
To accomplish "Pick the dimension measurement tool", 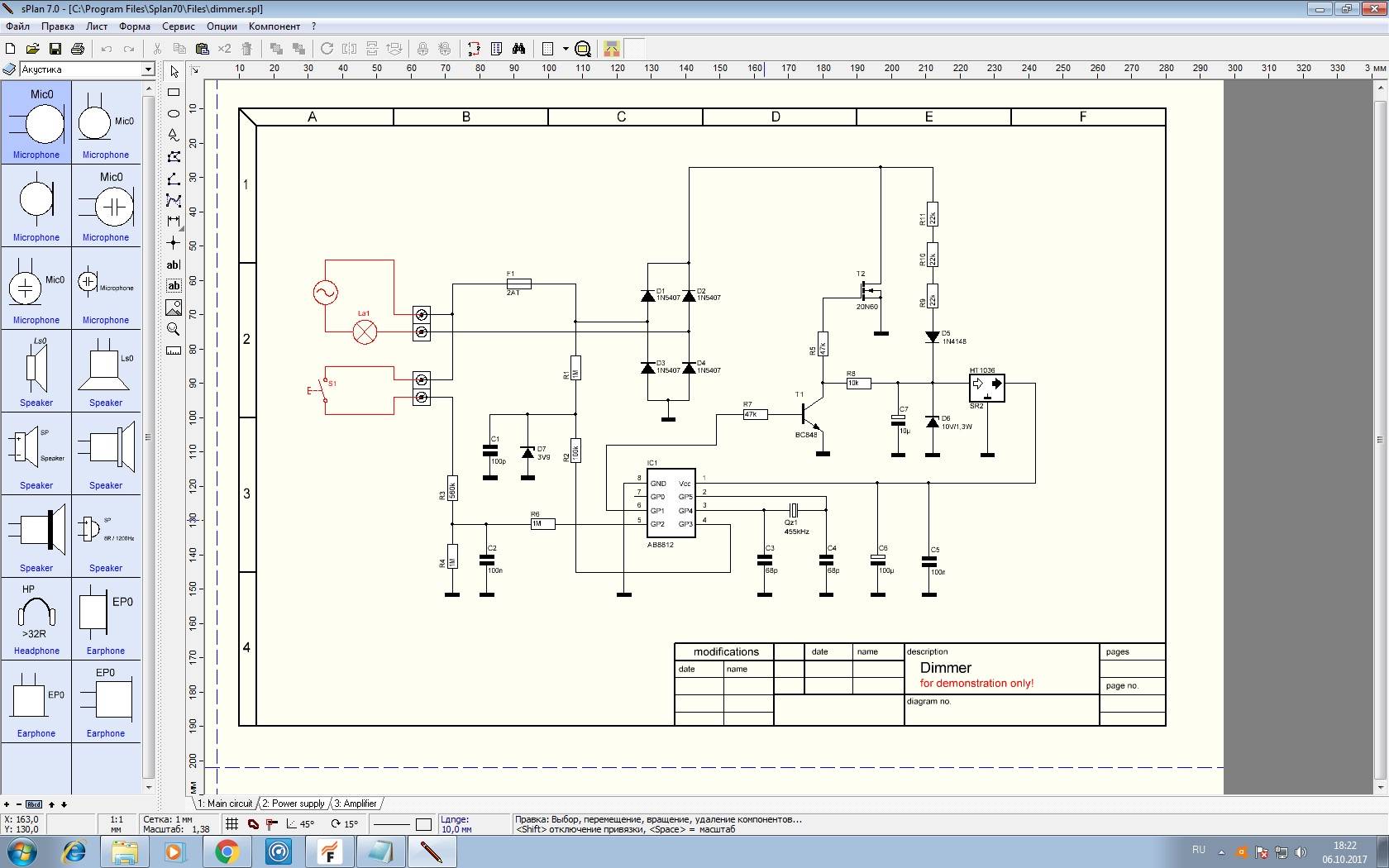I will point(174,222).
